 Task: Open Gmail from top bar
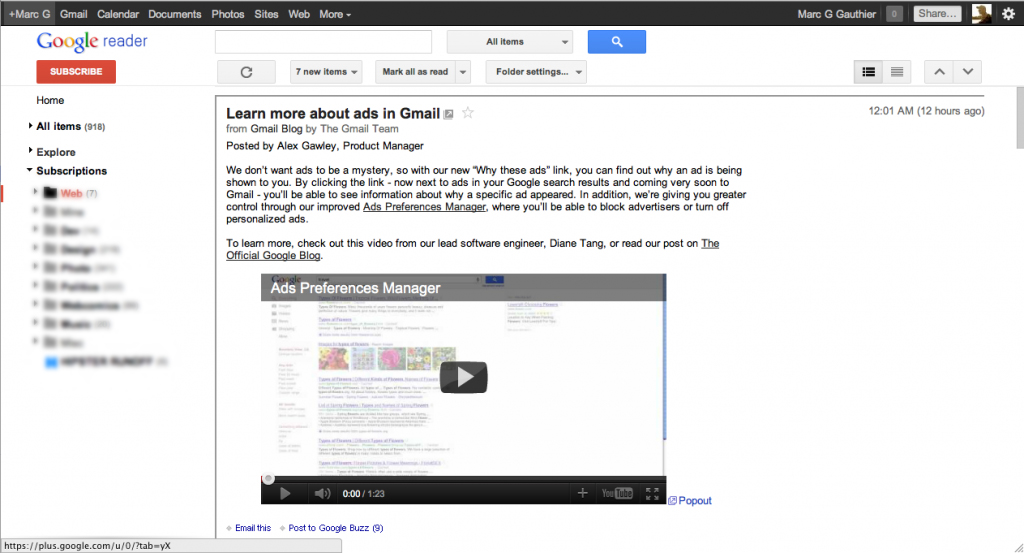[73, 14]
